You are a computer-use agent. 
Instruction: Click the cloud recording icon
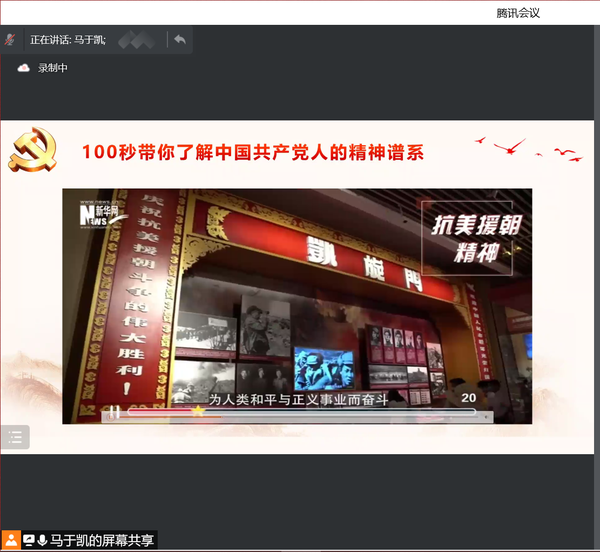pyautogui.click(x=23, y=68)
